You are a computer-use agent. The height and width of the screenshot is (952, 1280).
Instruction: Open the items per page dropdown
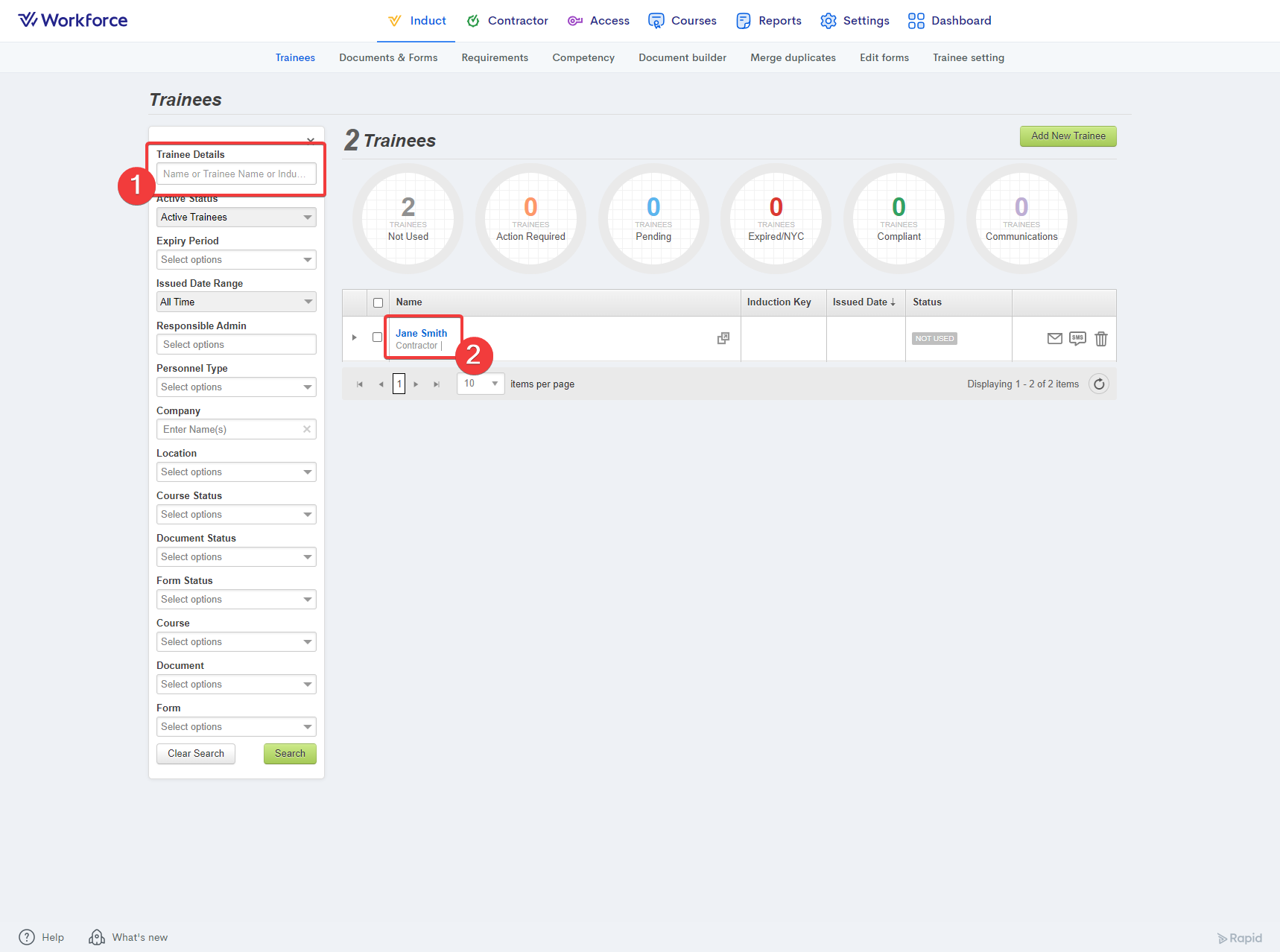(481, 384)
